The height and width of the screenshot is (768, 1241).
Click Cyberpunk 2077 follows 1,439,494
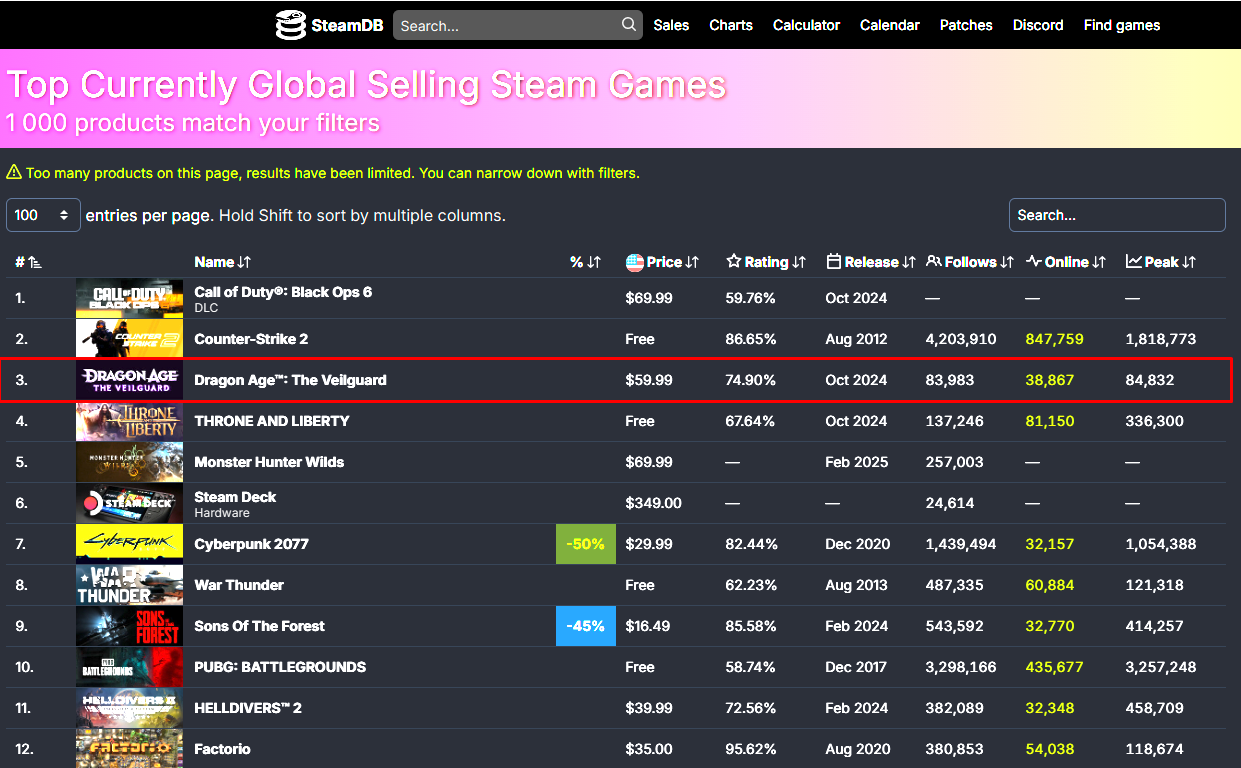(x=961, y=544)
